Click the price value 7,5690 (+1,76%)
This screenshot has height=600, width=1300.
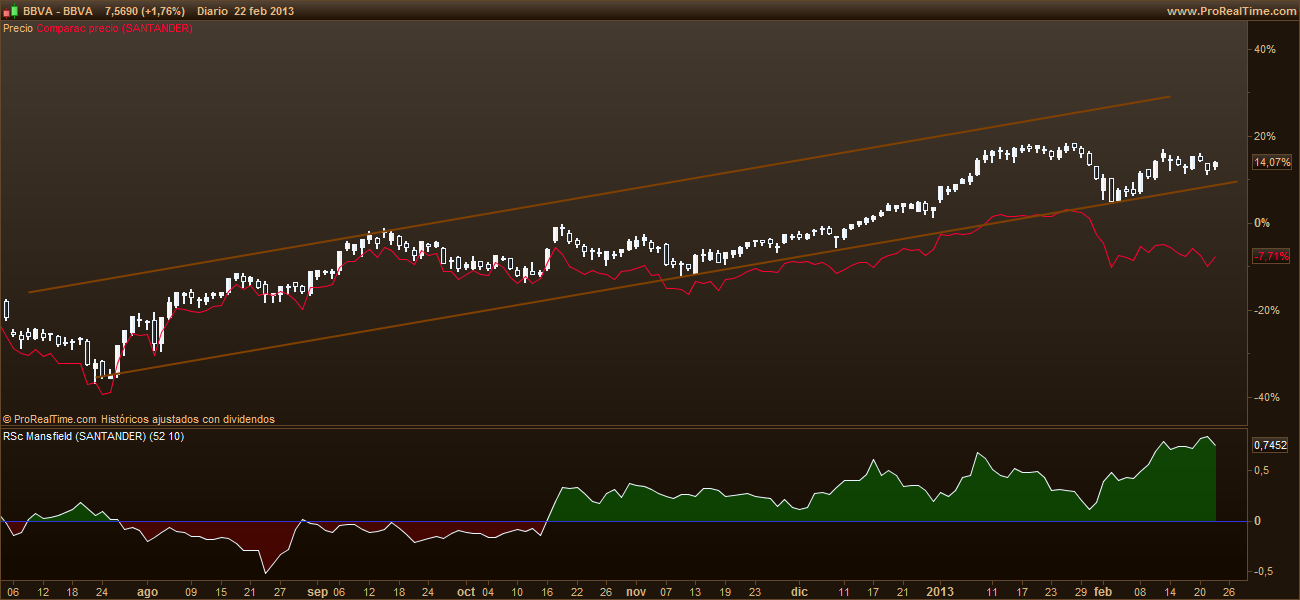tap(146, 11)
